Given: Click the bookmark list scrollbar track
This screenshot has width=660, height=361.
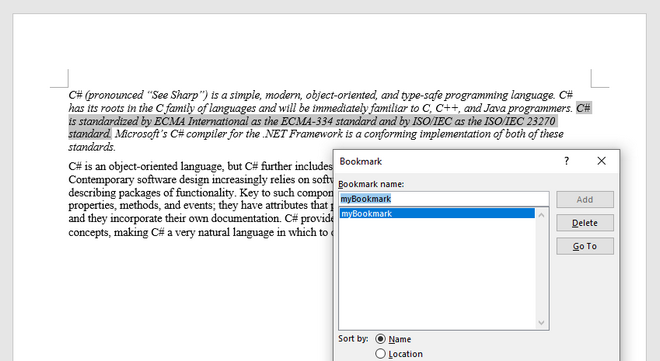Looking at the screenshot, I should pyautogui.click(x=541, y=269).
